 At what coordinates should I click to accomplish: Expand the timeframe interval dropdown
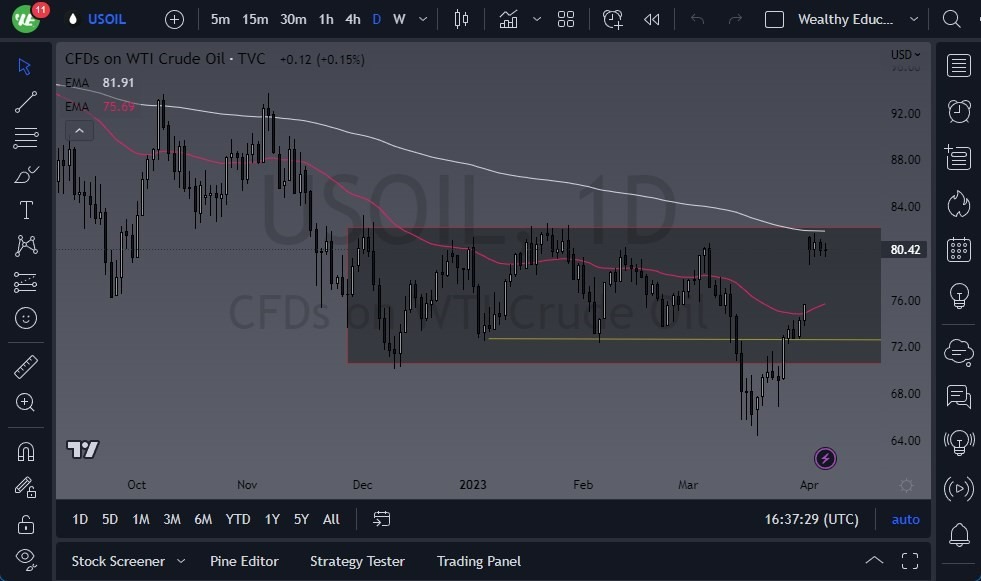(421, 18)
